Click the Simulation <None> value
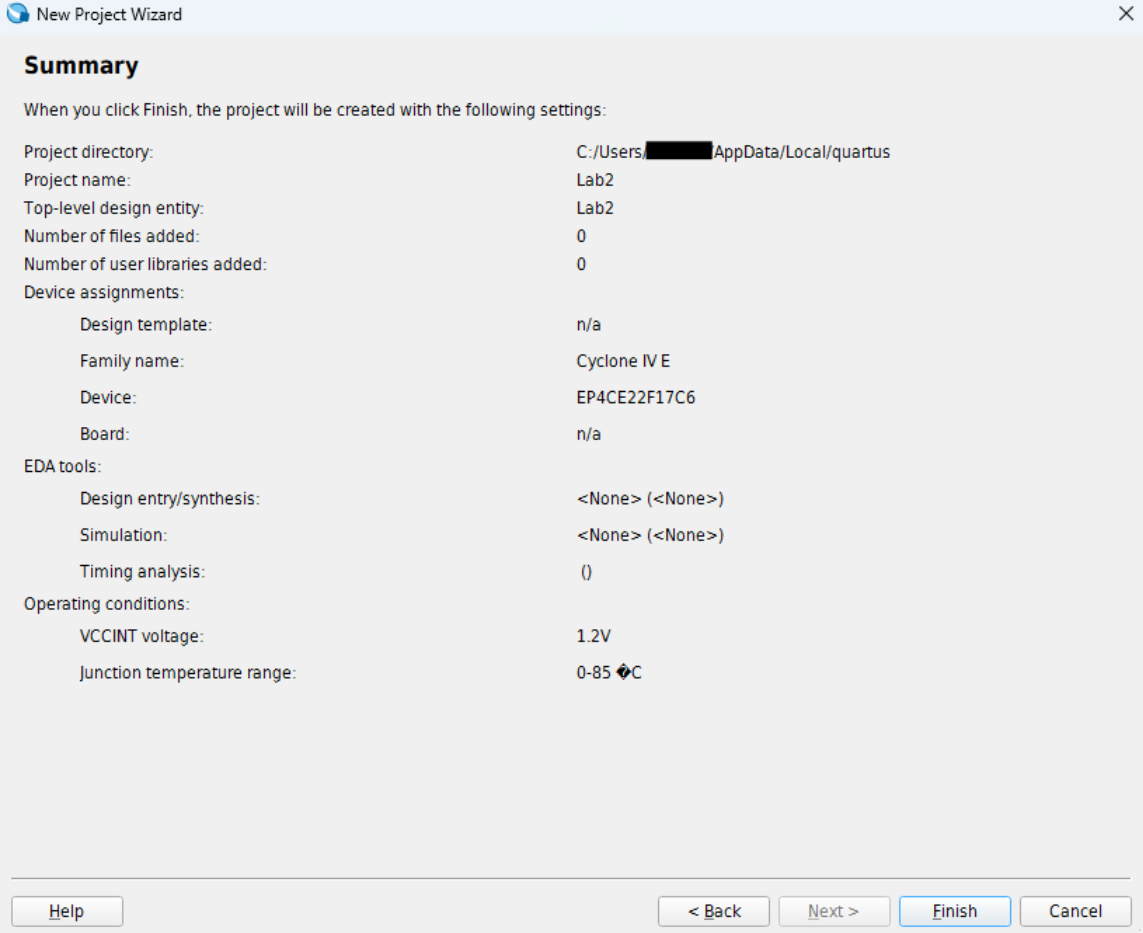The width and height of the screenshot is (1143, 933). [x=650, y=535]
